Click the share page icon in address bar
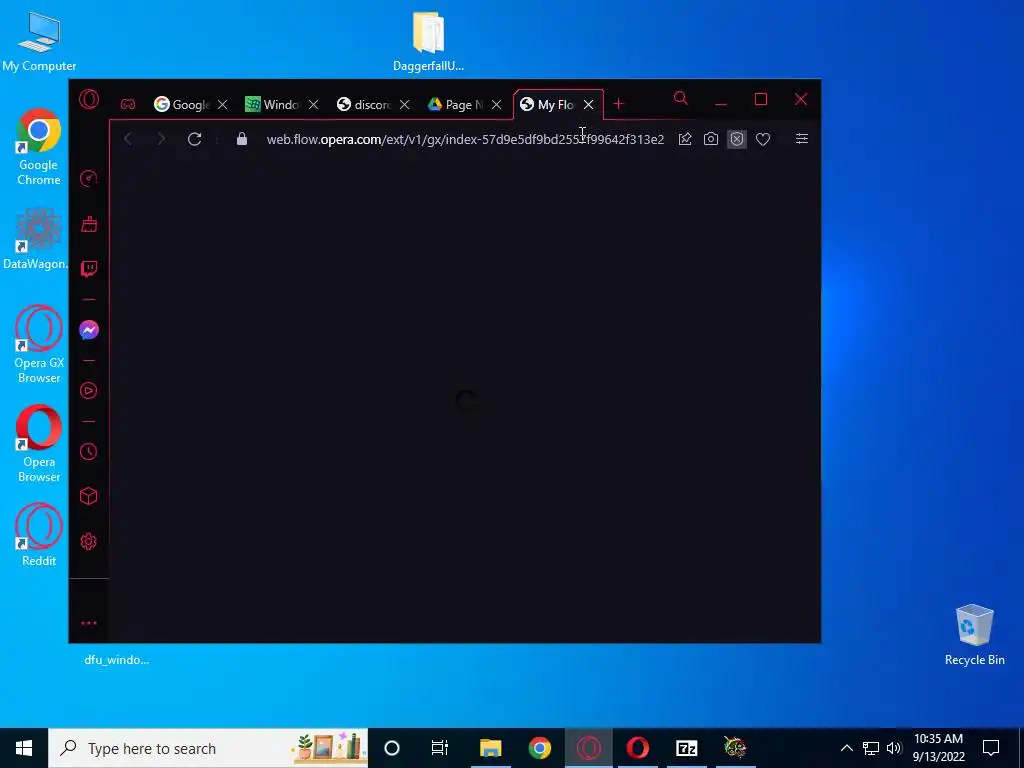Viewport: 1024px width, 768px height. pyautogui.click(x=685, y=139)
